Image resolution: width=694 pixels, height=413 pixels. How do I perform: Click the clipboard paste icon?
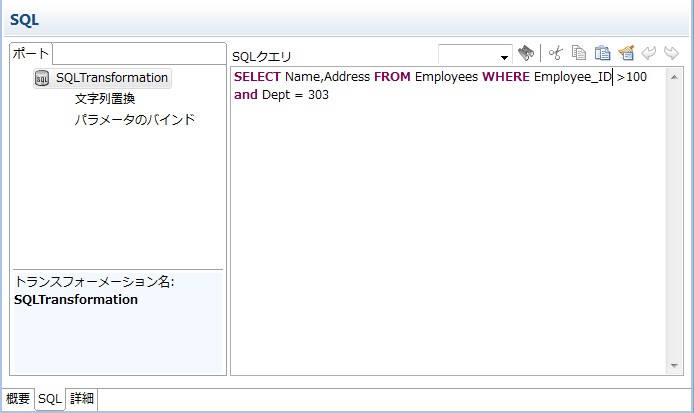click(x=602, y=53)
